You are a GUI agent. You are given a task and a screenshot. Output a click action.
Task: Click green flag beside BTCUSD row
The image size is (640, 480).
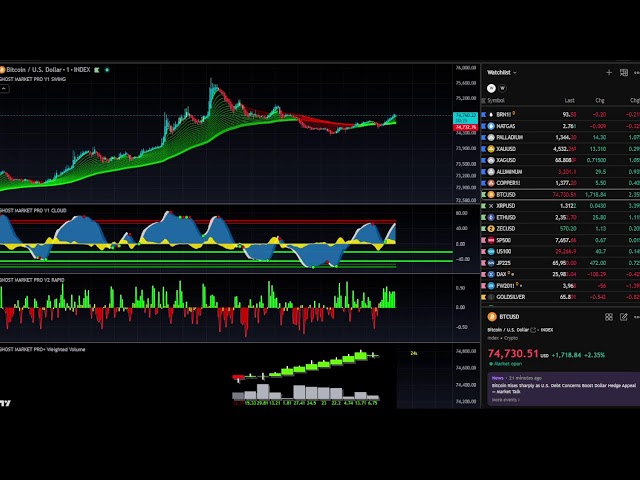click(484, 195)
